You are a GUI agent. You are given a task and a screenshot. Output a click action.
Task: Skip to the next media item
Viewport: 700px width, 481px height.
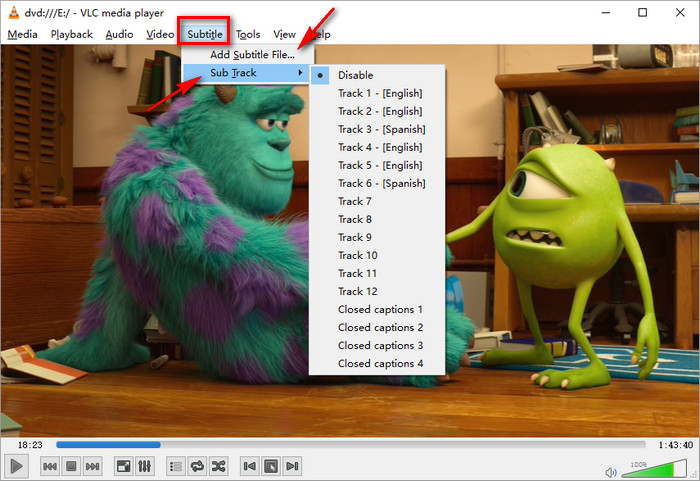coord(92,466)
